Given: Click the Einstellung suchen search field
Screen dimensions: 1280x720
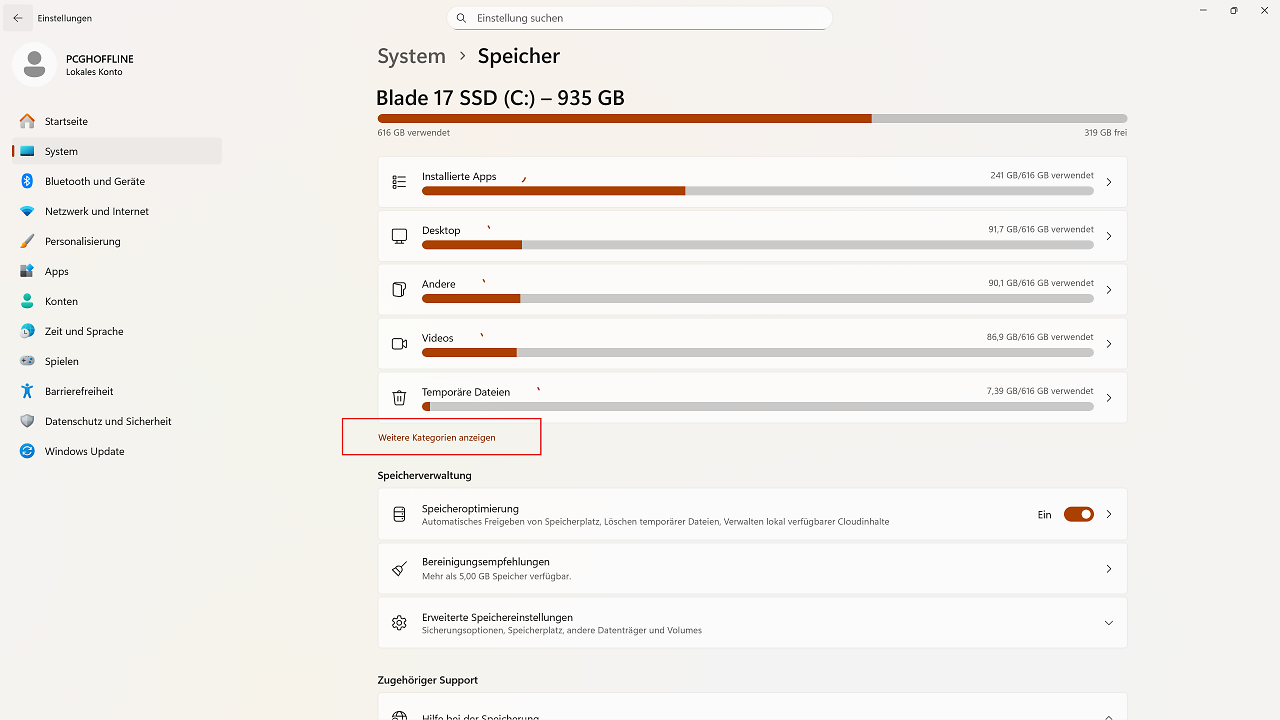Looking at the screenshot, I should click(x=640, y=18).
